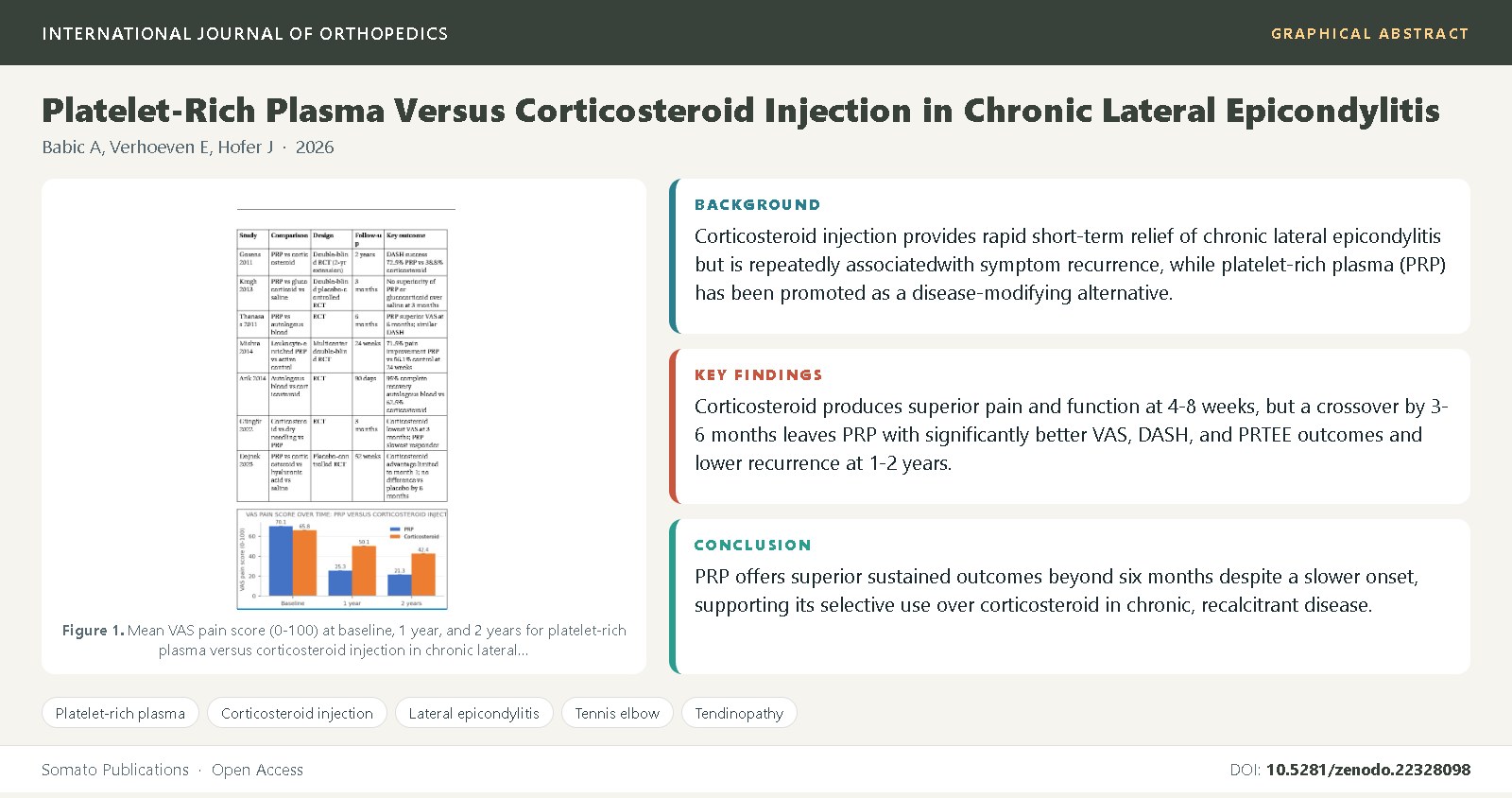Click the International Journal of Orthopedics header
Image resolution: width=1512 pixels, height=798 pixels.
pos(245,33)
